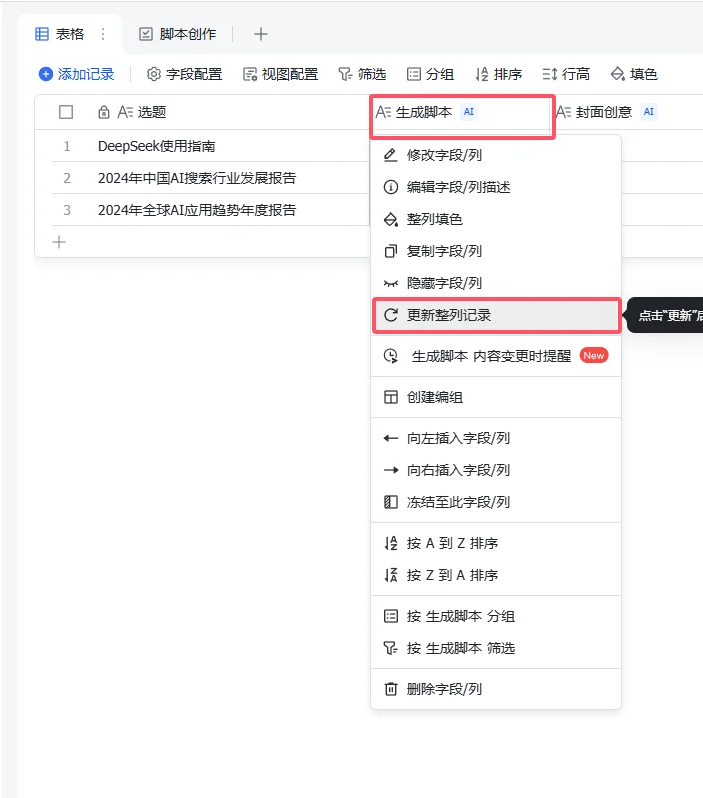Viewport: 703px width, 798px height.
Task: Add a new row with the plus below table
Action: [59, 242]
